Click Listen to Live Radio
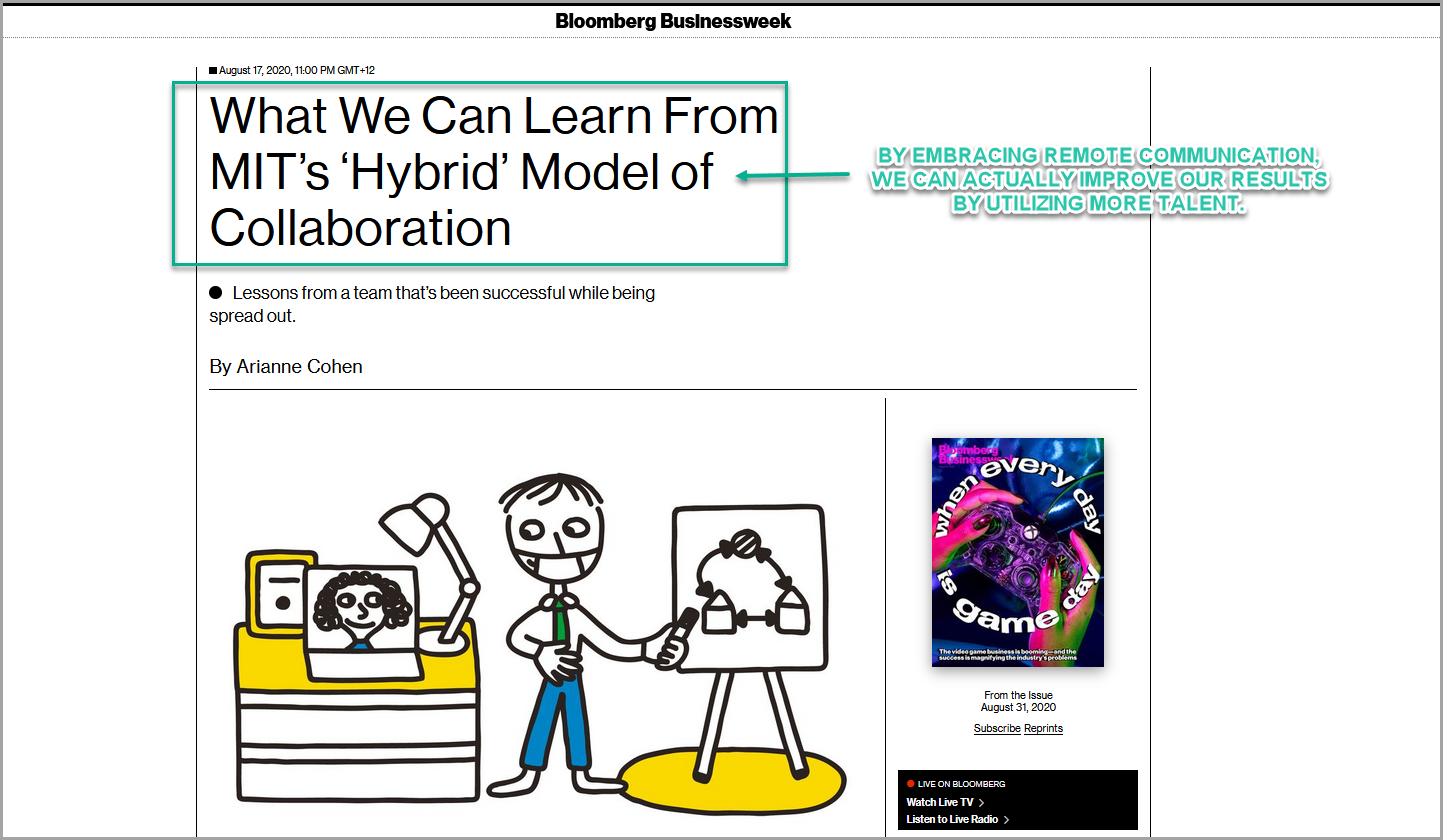Viewport: 1443px width, 840px height. [x=952, y=820]
